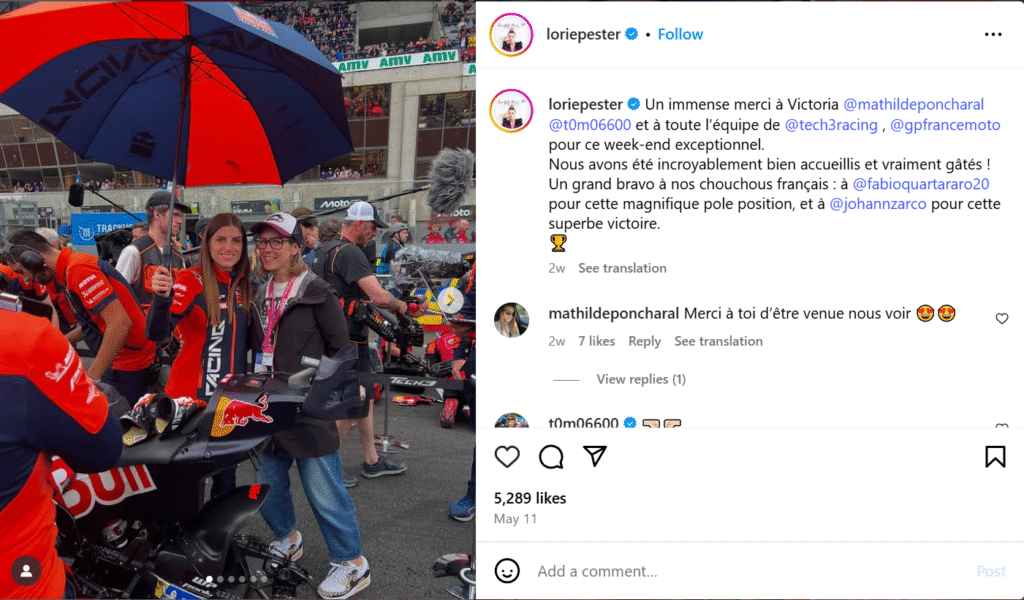Go to next photo with carousel arrow
Image resolution: width=1024 pixels, height=600 pixels.
pyautogui.click(x=451, y=300)
